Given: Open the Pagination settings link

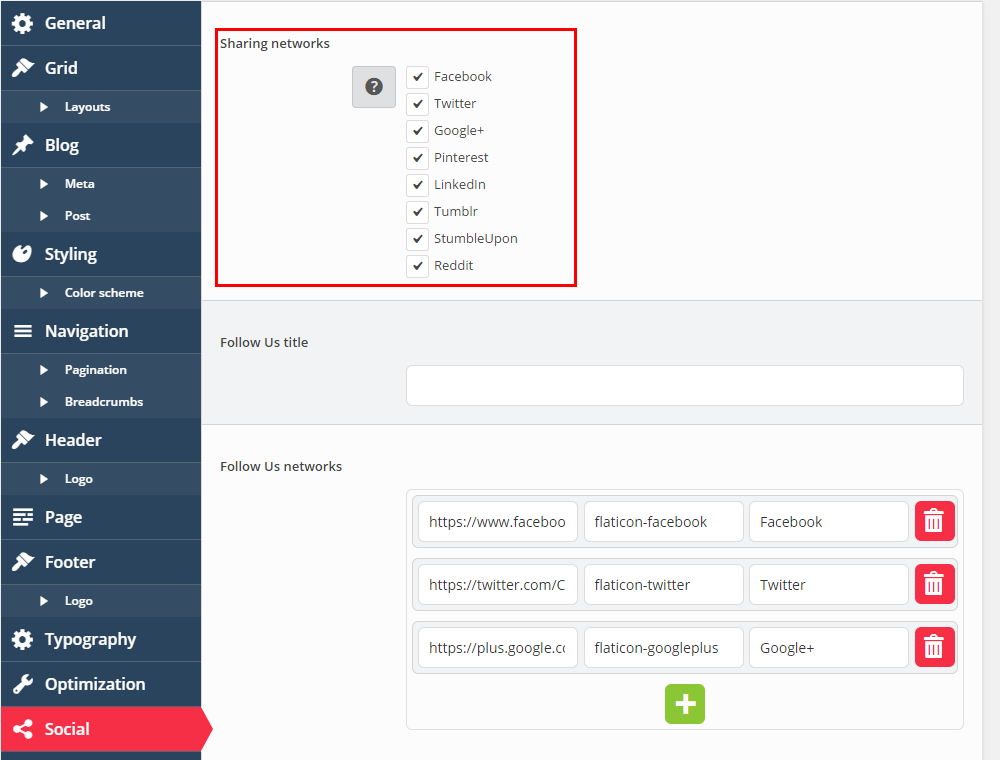Looking at the screenshot, I should pyautogui.click(x=95, y=370).
